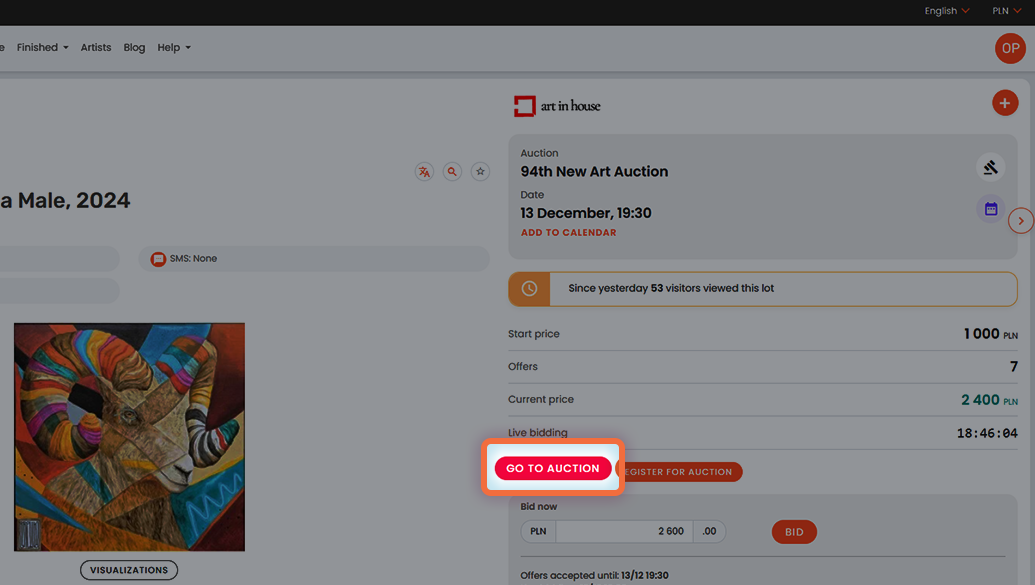1035x585 pixels.
Task: Click the magnifier search icon
Action: coord(452,172)
